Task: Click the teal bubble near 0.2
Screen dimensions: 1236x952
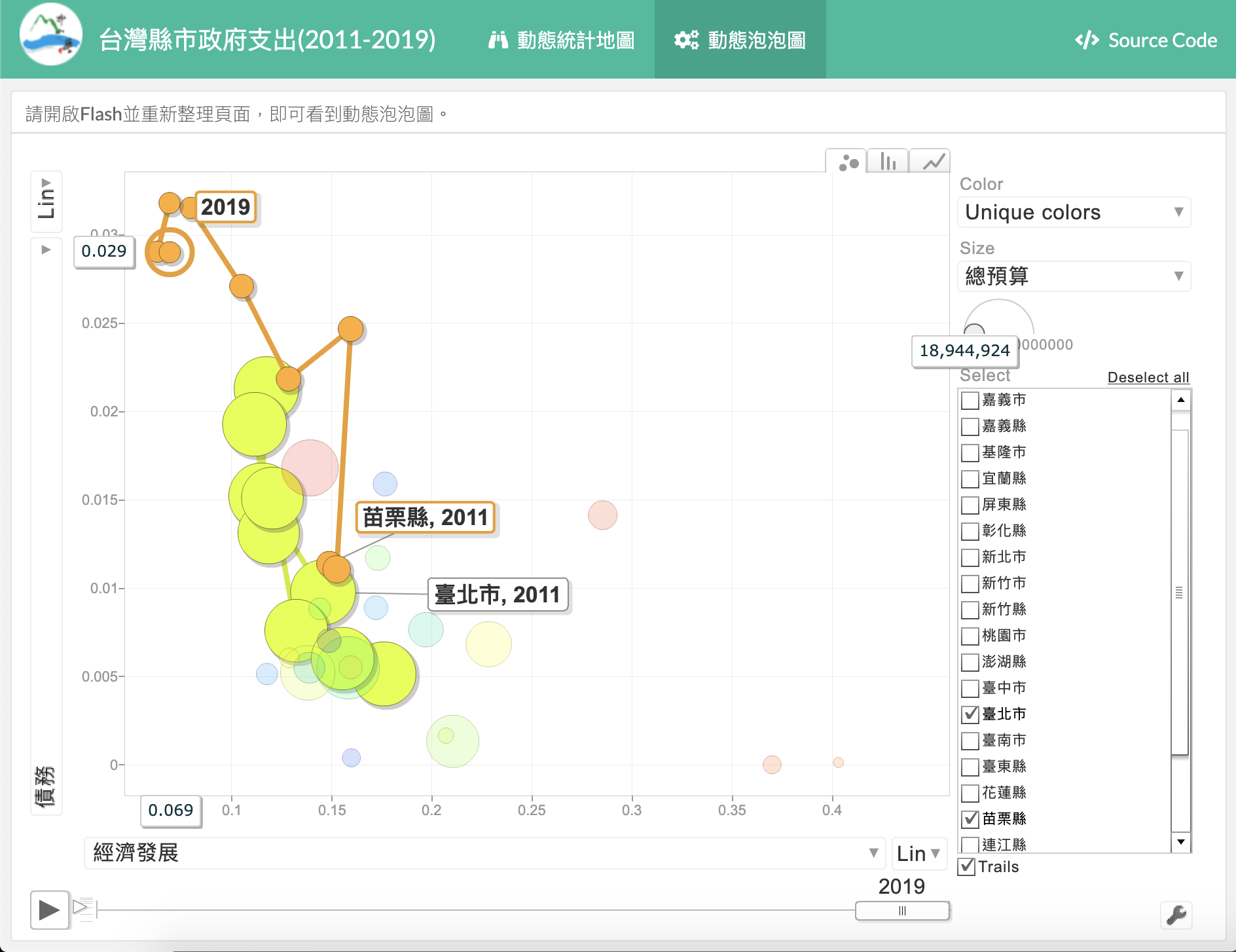Action: point(426,630)
